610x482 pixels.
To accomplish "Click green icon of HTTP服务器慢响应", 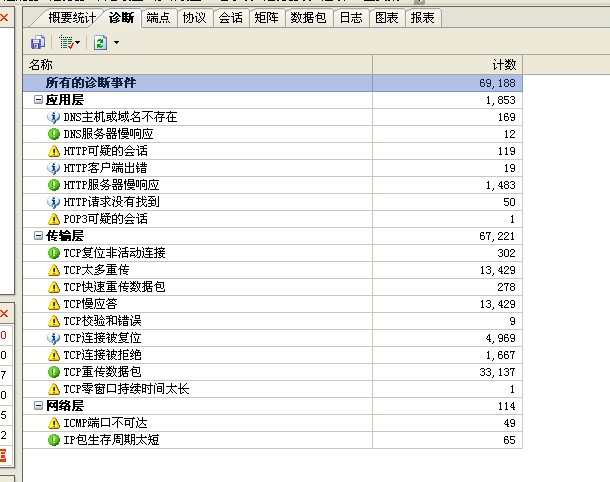I will point(53,185).
